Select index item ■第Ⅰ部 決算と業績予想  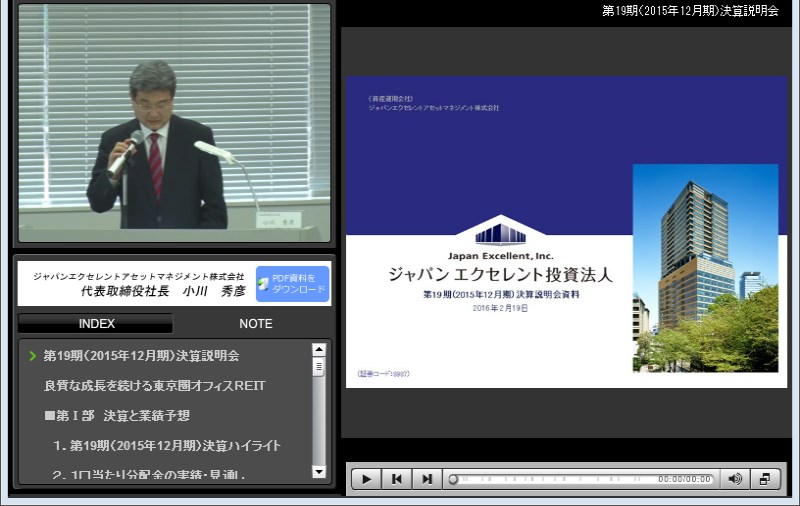point(117,415)
